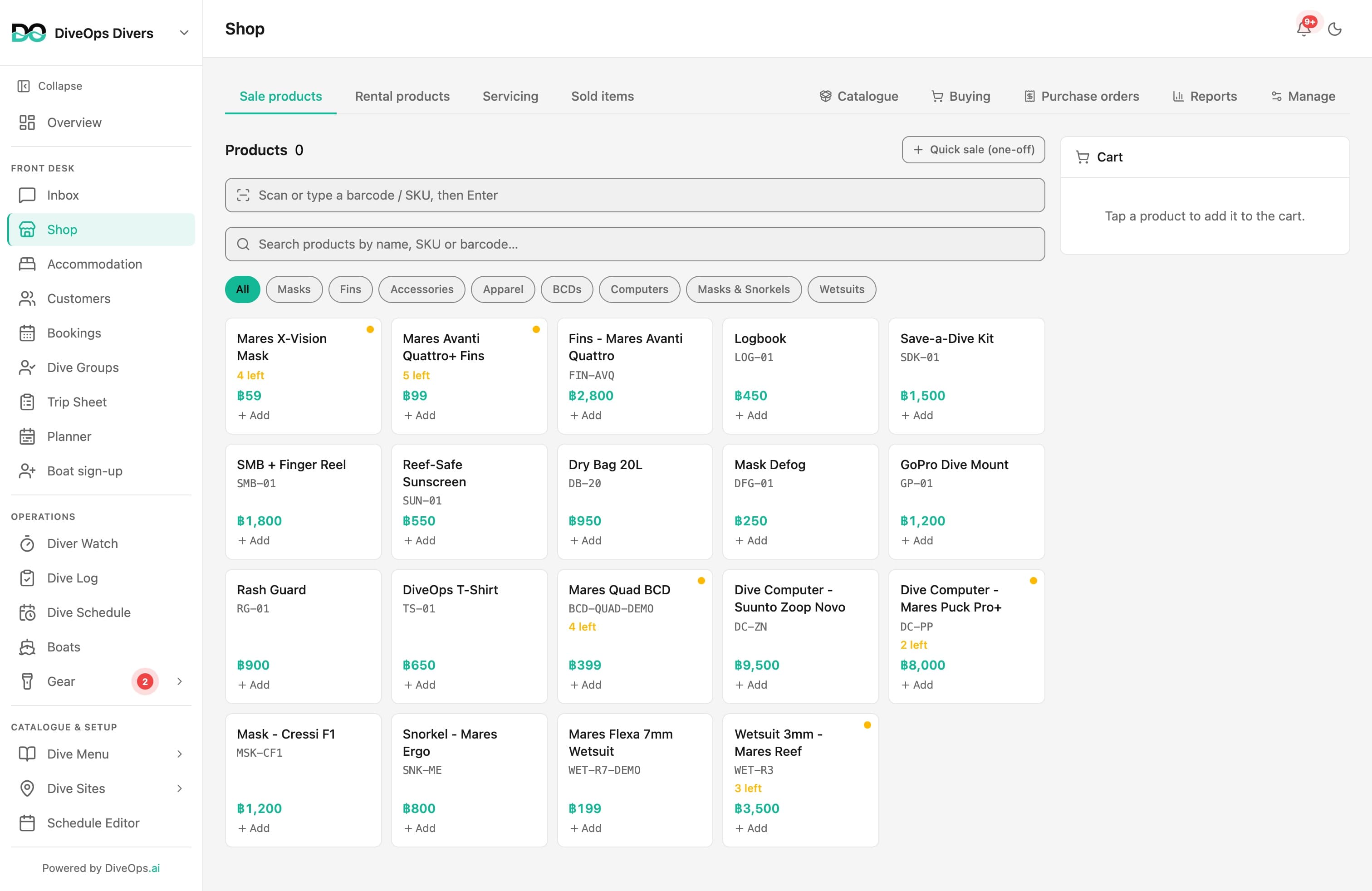Click the Cart icon in cart panel

(1083, 157)
